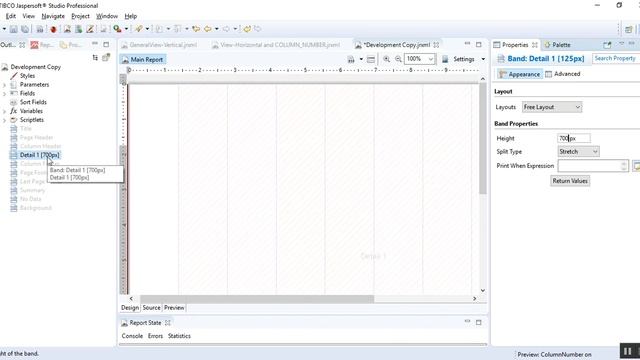Open the Layouts dropdown showing Free Layout

(552, 107)
